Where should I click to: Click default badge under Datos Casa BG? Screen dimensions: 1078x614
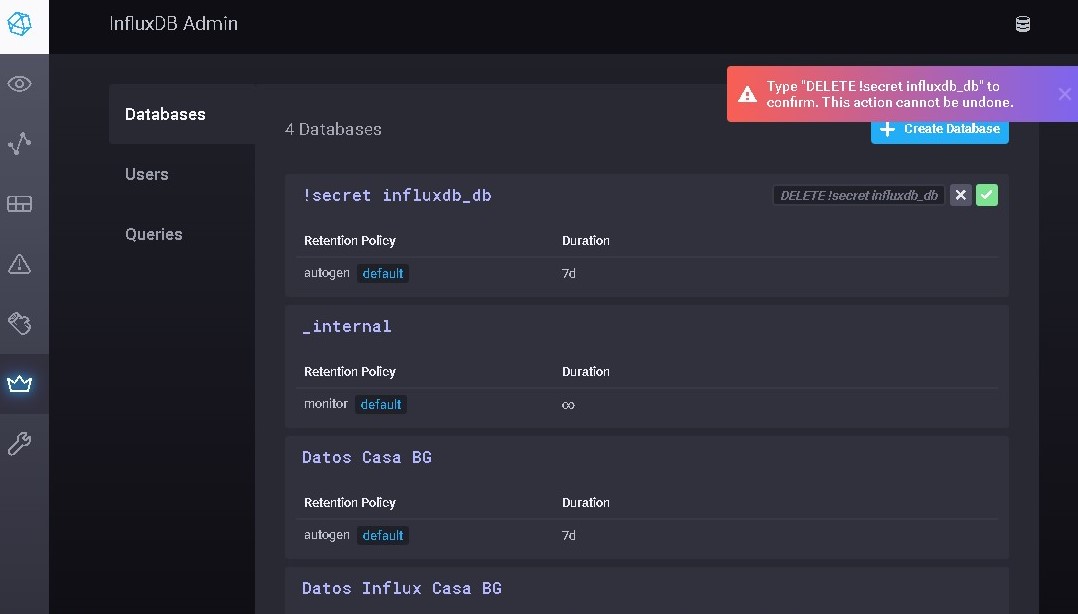pyautogui.click(x=383, y=536)
